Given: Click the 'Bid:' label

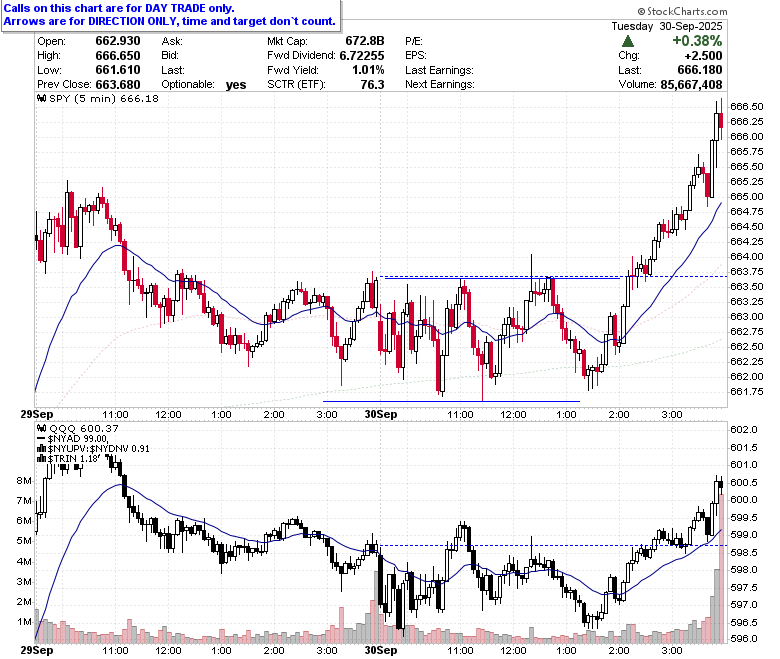Looking at the screenshot, I should pyautogui.click(x=170, y=56).
